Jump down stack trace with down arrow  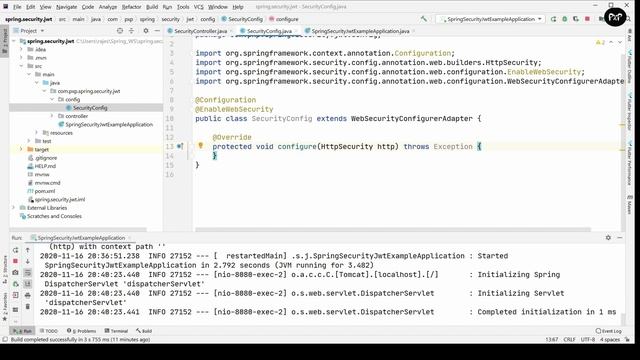tap(28, 261)
